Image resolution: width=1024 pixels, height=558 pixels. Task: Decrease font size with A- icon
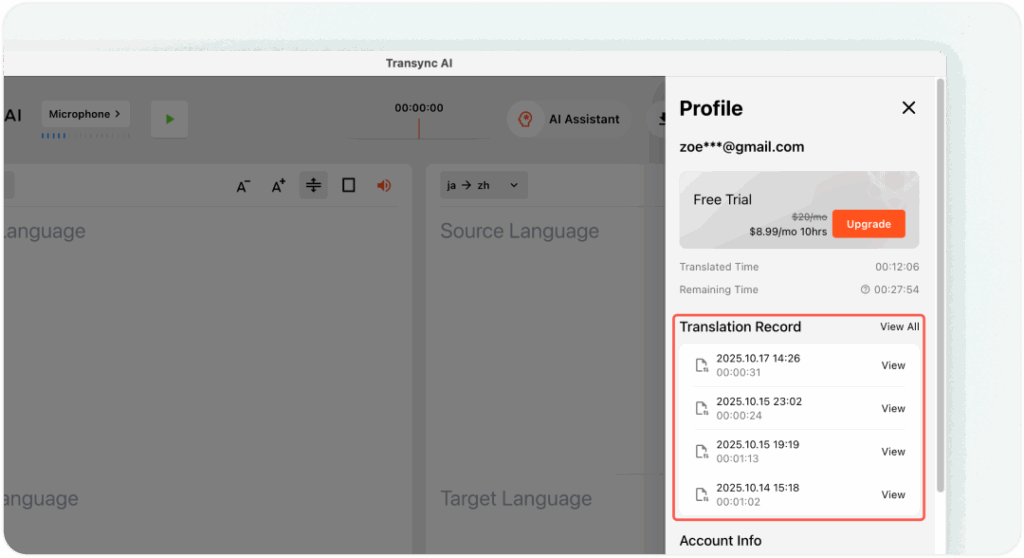243,186
